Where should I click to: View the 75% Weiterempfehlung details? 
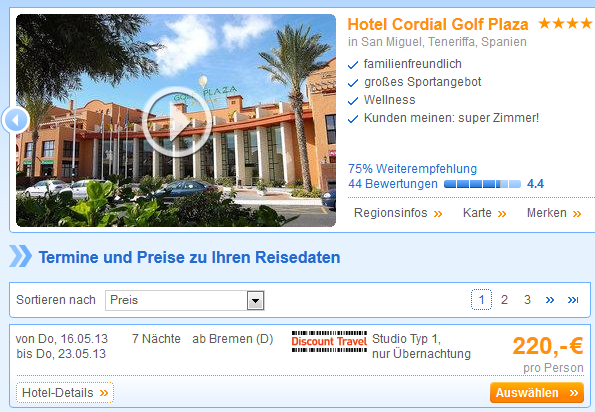tap(412, 168)
